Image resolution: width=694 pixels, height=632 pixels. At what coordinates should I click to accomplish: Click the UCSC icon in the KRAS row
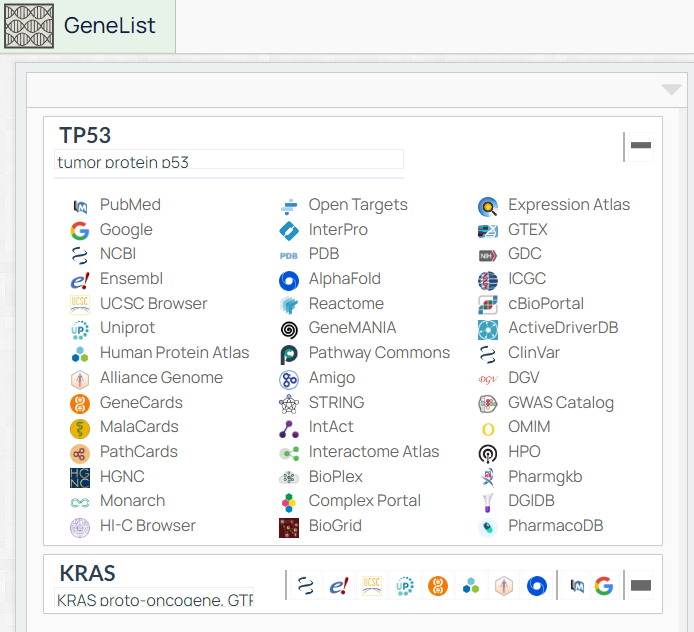coord(372,586)
